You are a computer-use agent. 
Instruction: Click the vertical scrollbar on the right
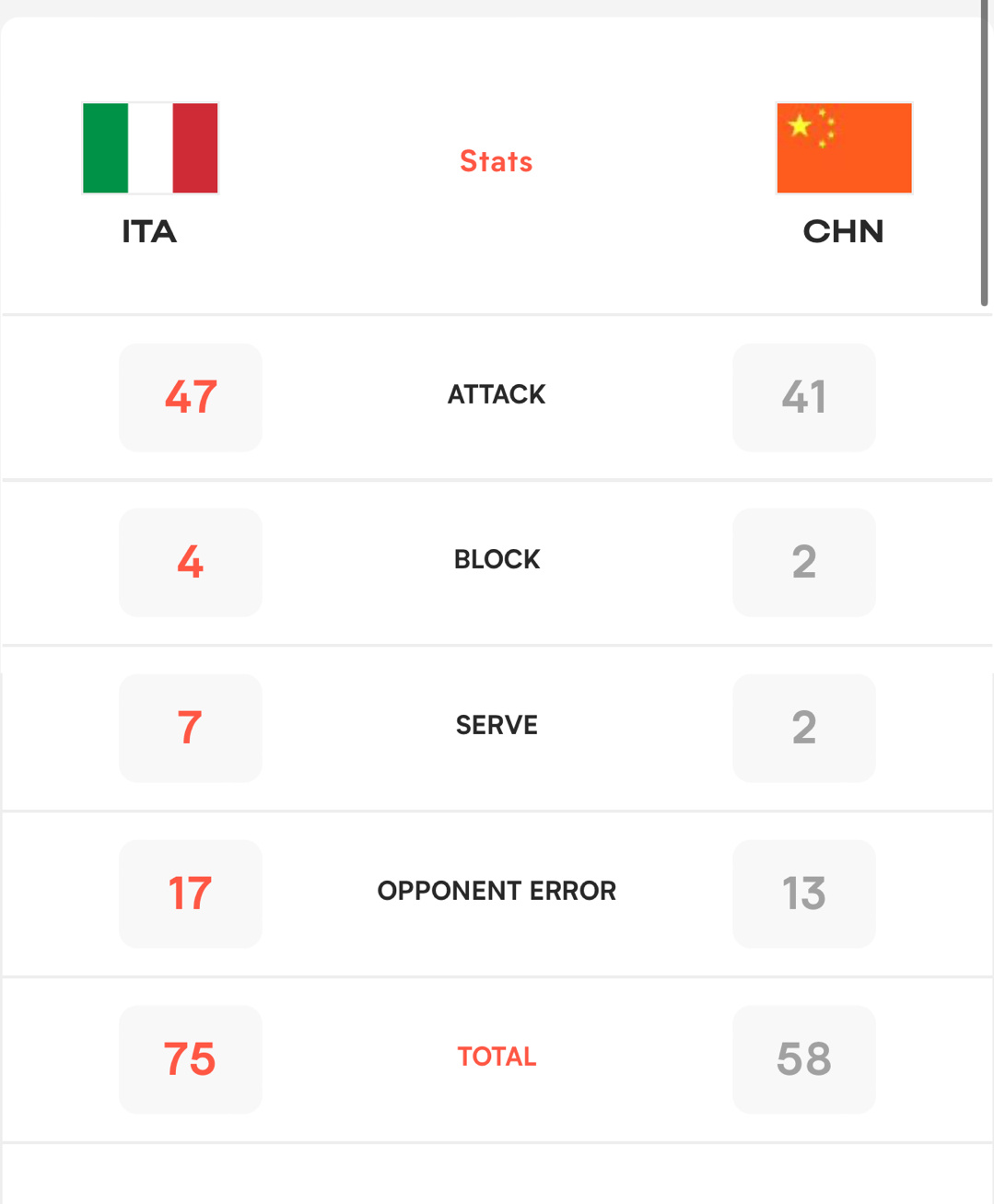click(984, 152)
